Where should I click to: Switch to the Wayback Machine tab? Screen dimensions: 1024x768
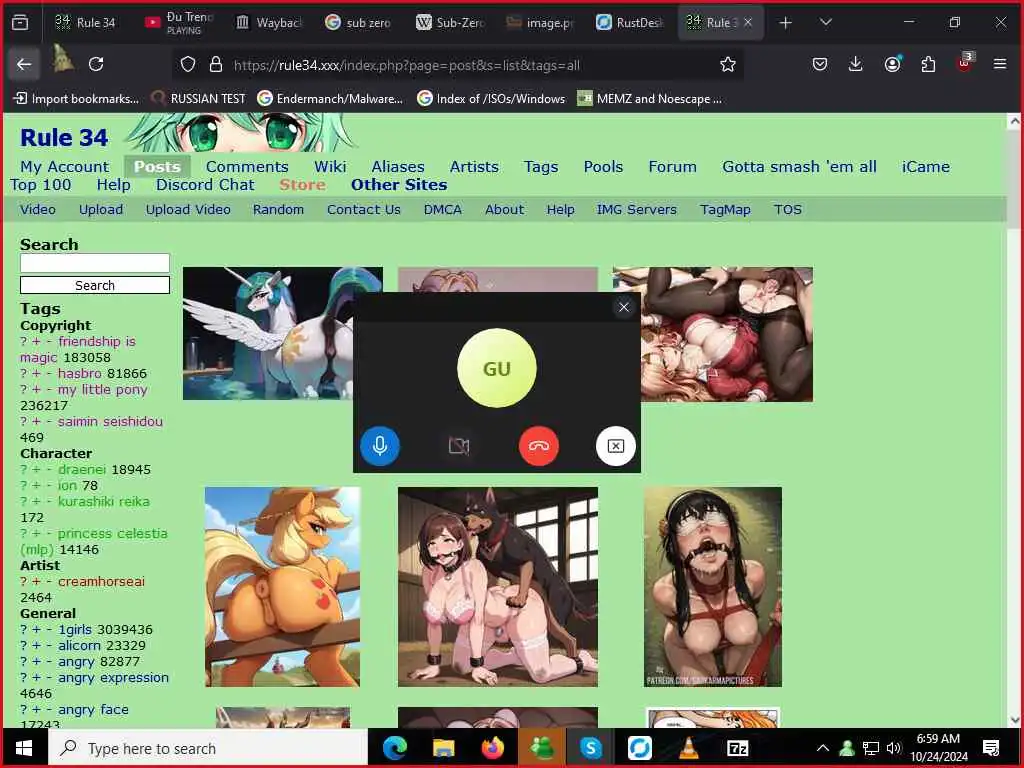pyautogui.click(x=269, y=23)
